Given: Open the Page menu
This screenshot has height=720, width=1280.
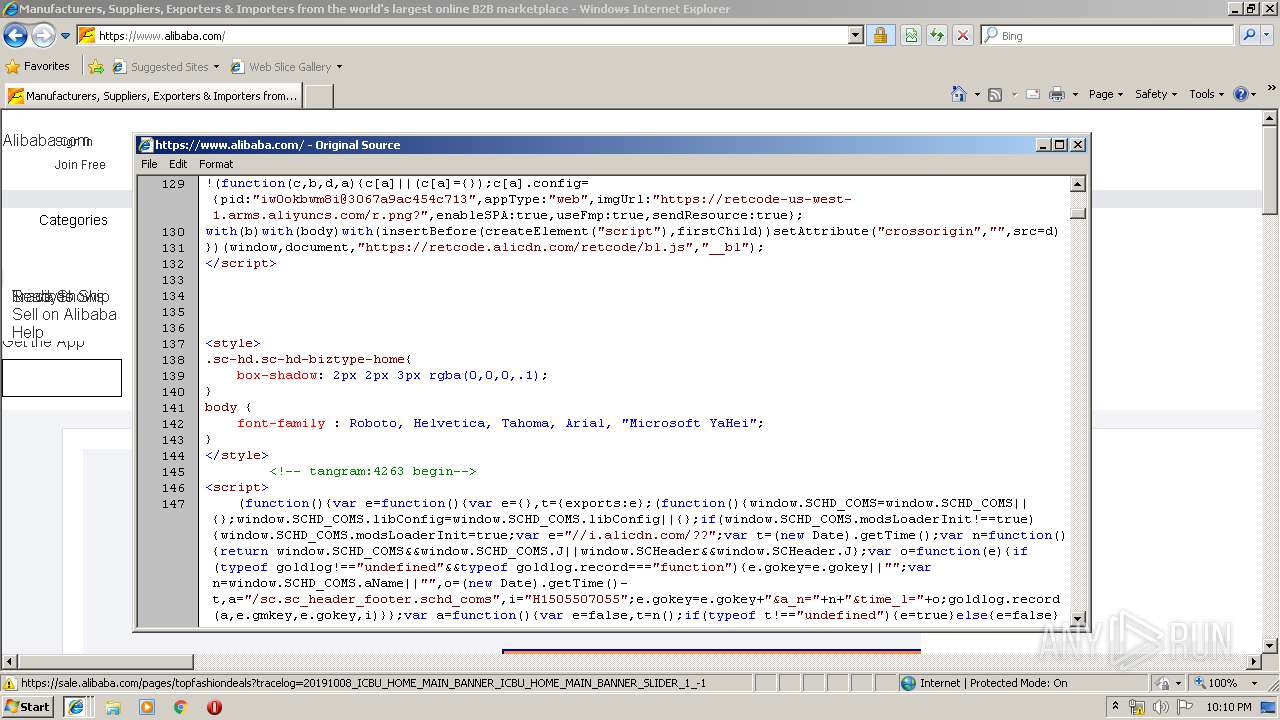Looking at the screenshot, I should pyautogui.click(x=1105, y=94).
